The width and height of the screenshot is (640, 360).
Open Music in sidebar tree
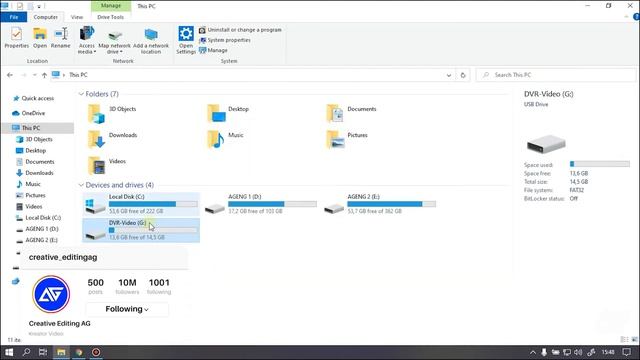(29, 184)
